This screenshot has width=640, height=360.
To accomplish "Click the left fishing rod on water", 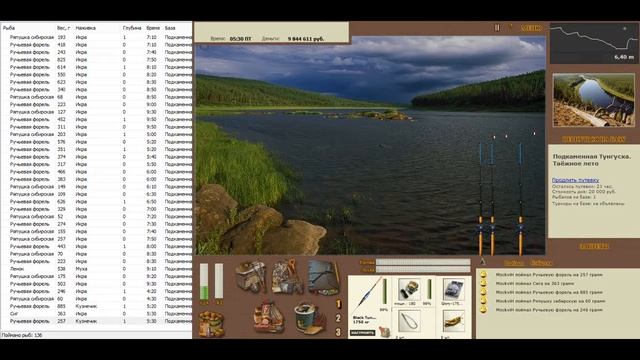I will click(481, 198).
